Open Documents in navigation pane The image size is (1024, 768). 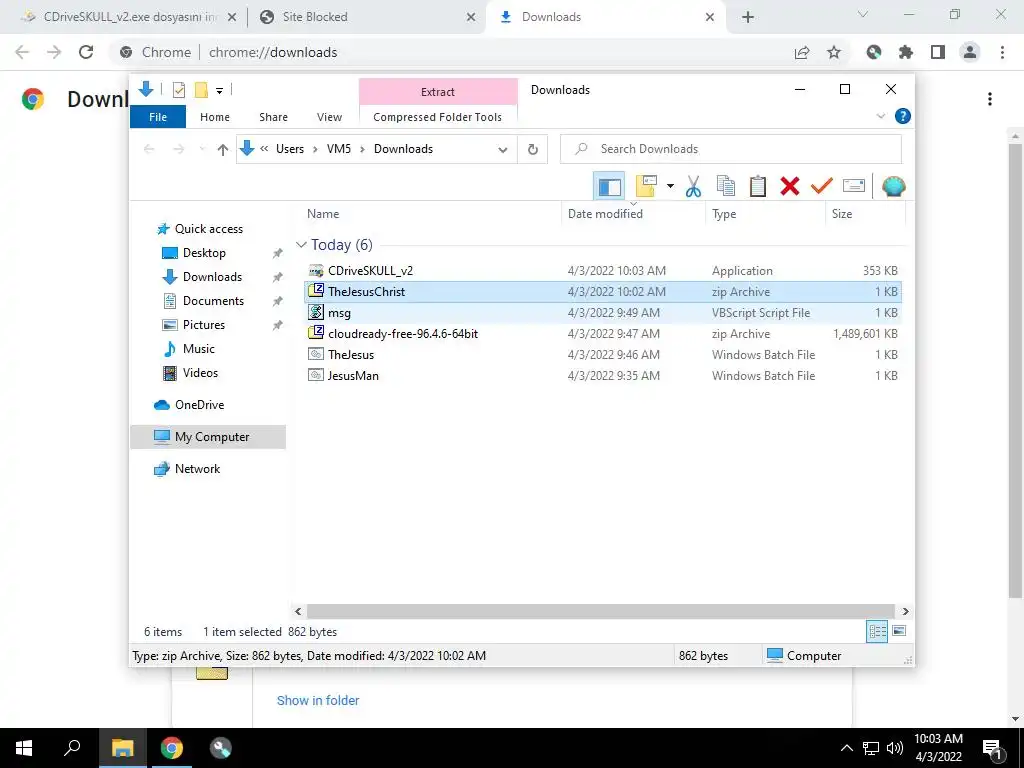coord(213,300)
